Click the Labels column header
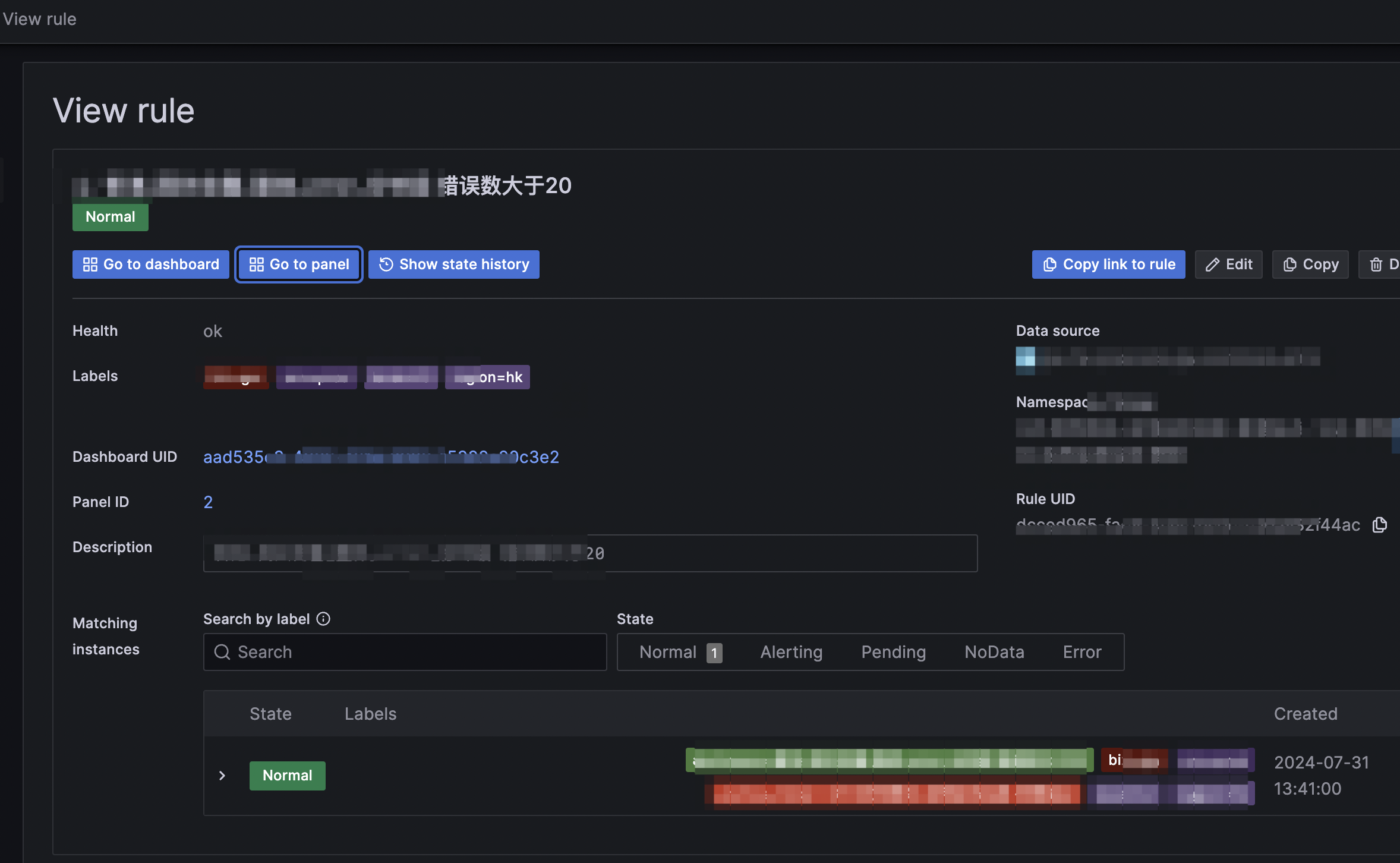 [x=371, y=714]
